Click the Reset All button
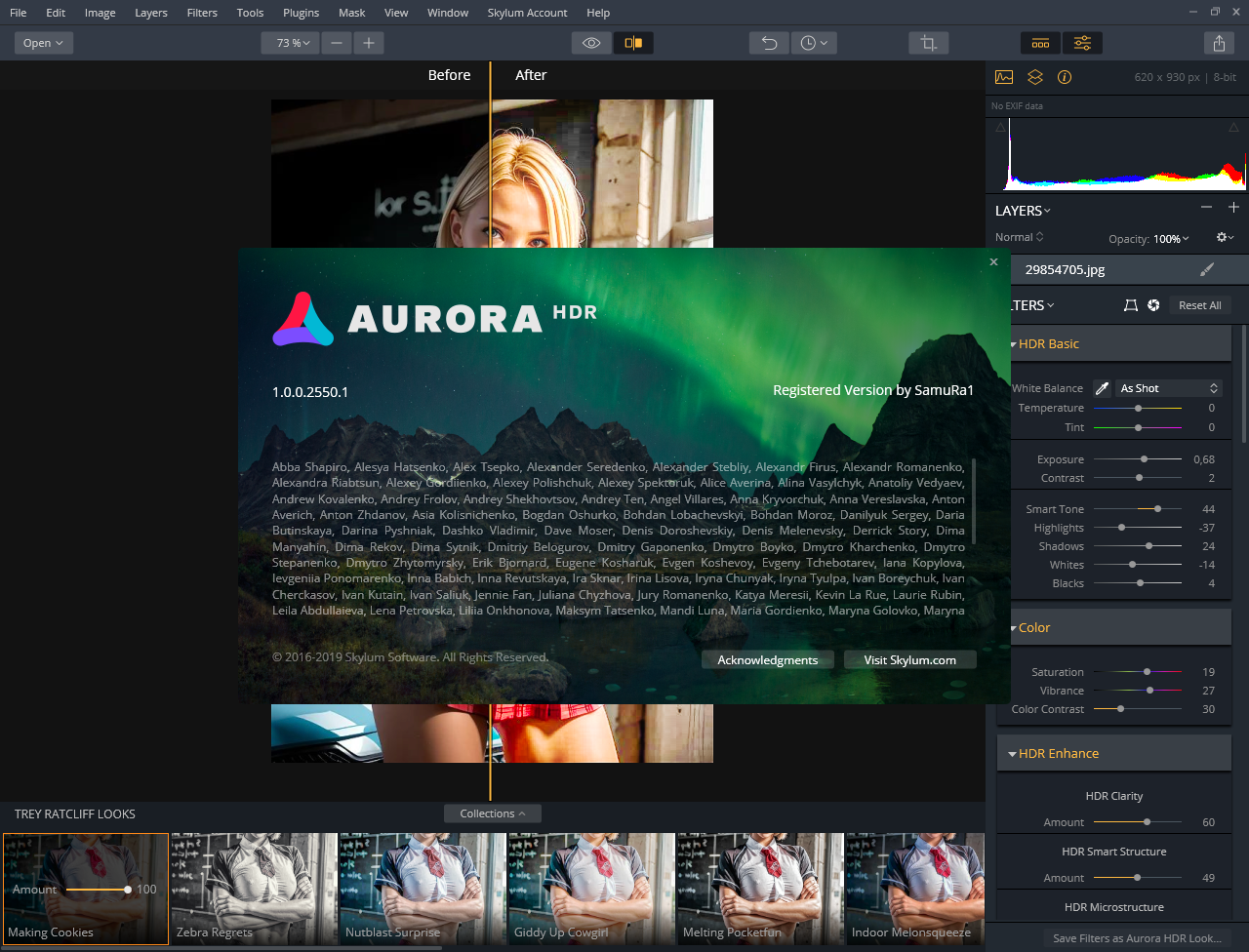 click(x=1200, y=305)
